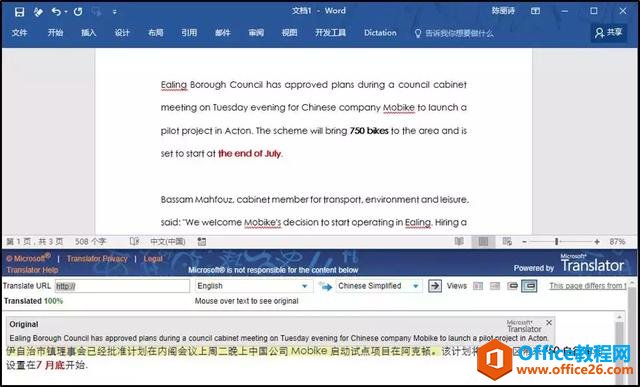
Task: Open the Chinese Simplified target language dropdown
Action: [378, 286]
